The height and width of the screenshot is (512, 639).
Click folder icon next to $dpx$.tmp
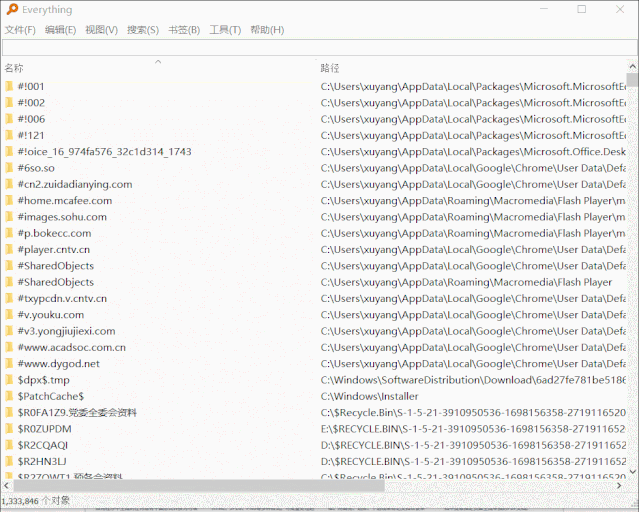click(9, 380)
